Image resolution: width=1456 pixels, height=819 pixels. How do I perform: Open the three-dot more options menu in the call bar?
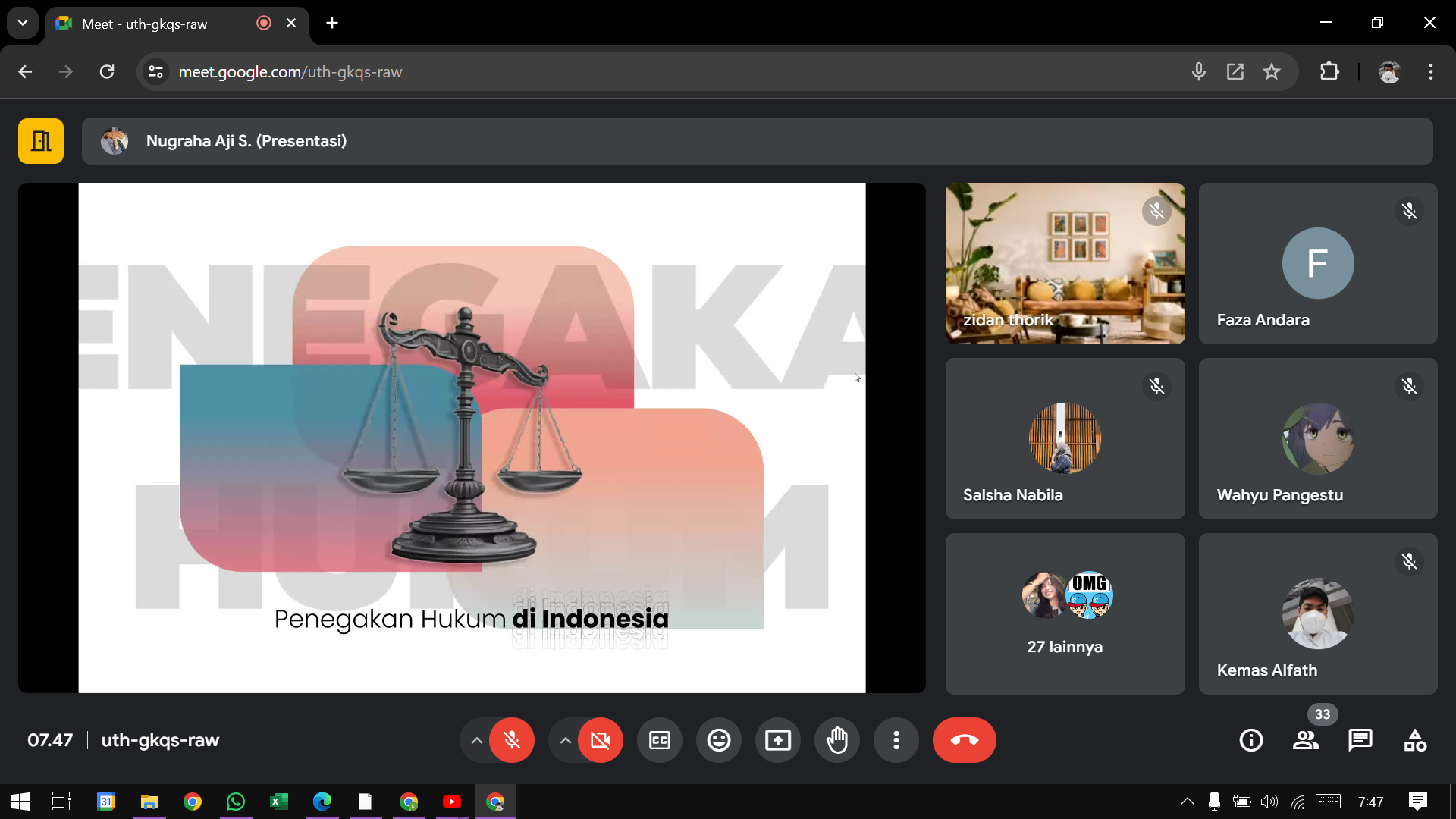[896, 740]
